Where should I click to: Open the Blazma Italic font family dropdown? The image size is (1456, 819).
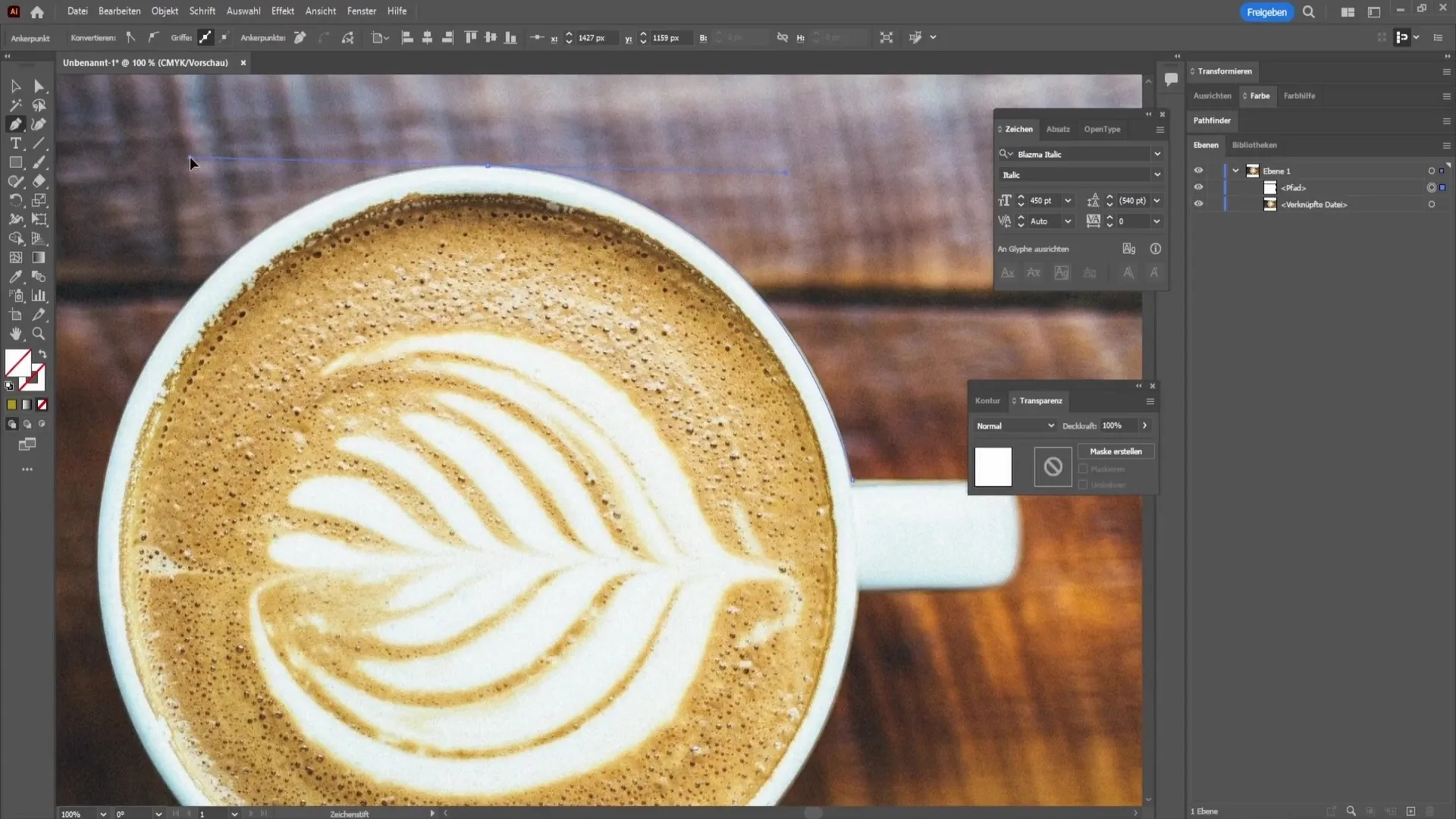tap(1157, 154)
